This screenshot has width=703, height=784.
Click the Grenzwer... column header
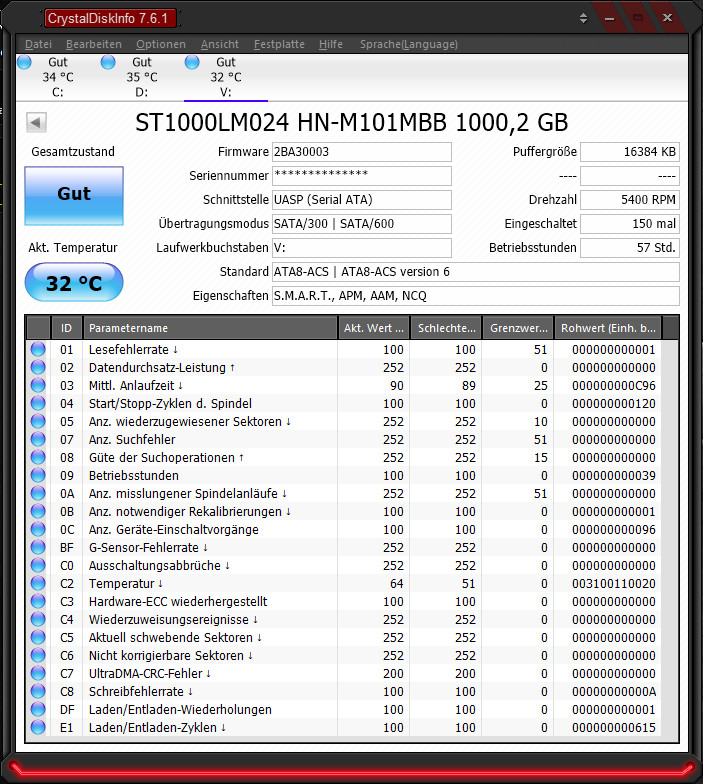(518, 328)
